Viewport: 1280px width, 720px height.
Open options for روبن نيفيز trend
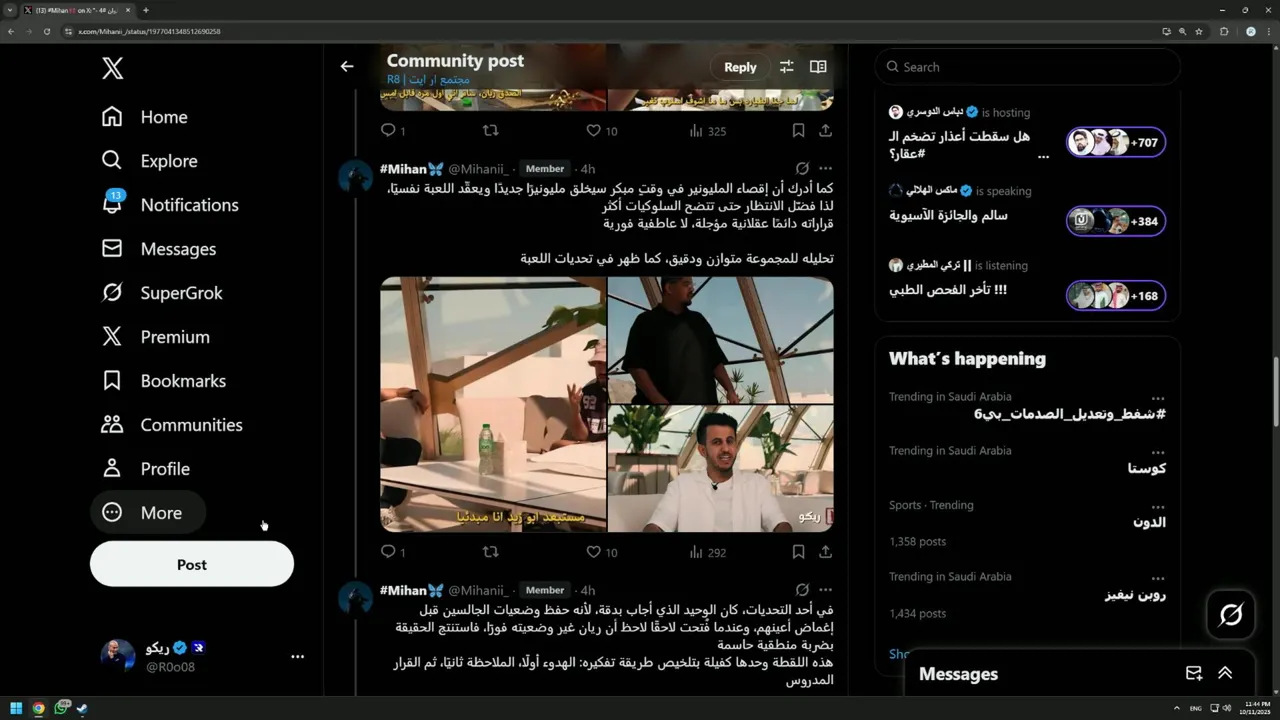point(1157,578)
